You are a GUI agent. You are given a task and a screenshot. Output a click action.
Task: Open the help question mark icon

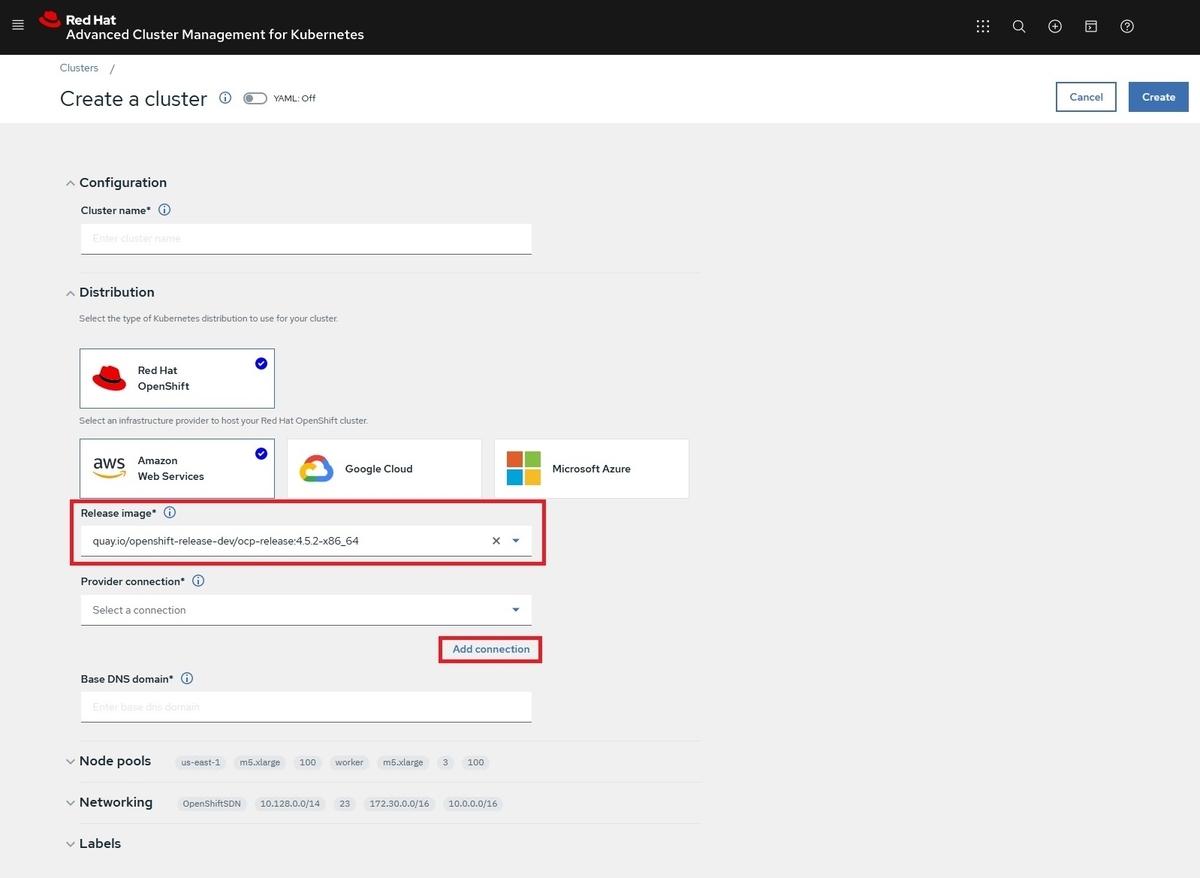pos(1127,27)
